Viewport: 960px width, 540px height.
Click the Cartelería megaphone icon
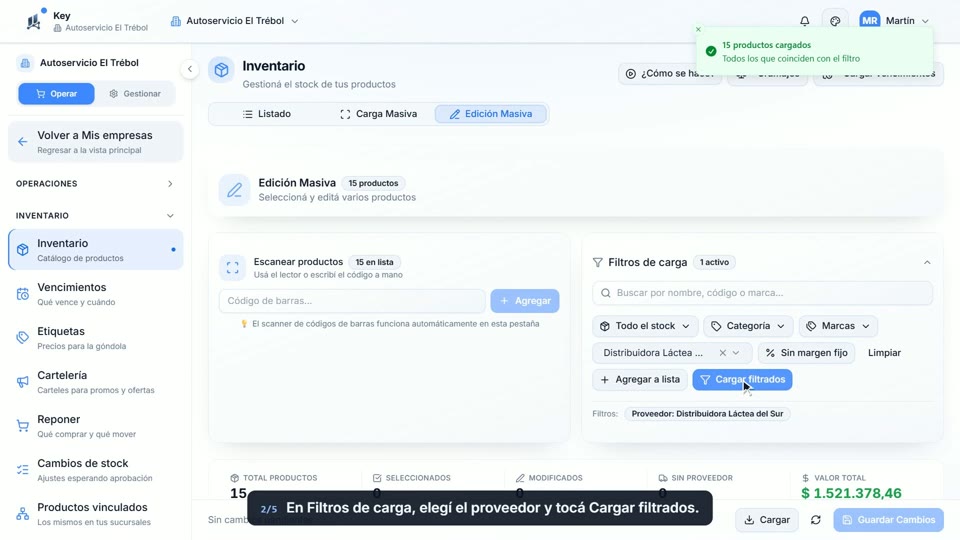point(23,382)
